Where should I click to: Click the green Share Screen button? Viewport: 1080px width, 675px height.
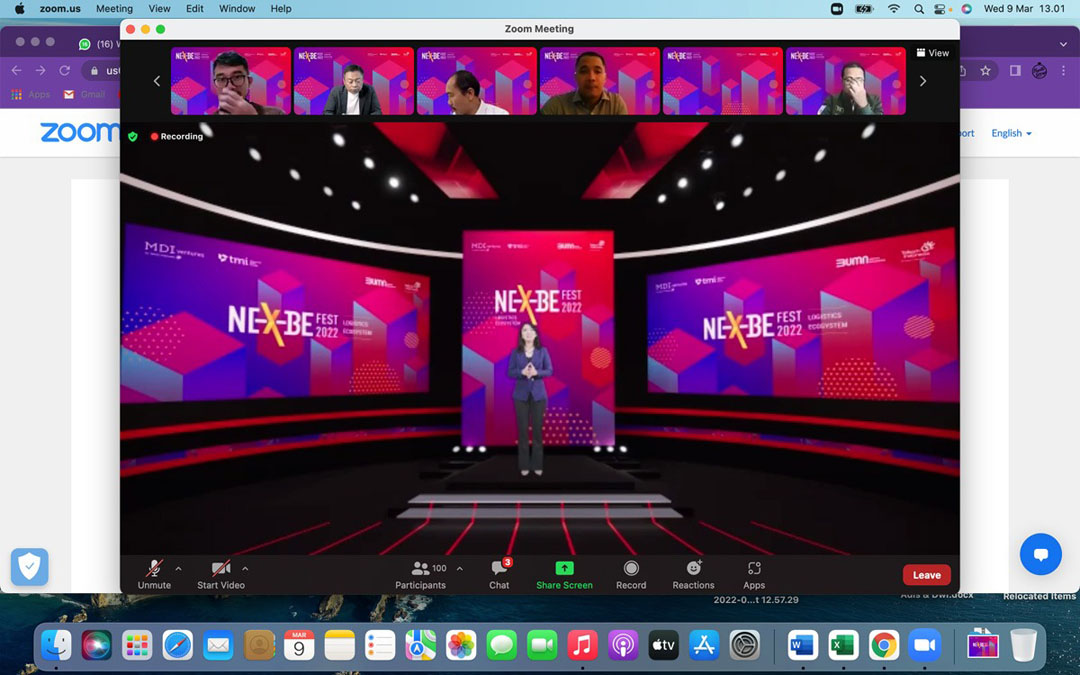point(564,574)
